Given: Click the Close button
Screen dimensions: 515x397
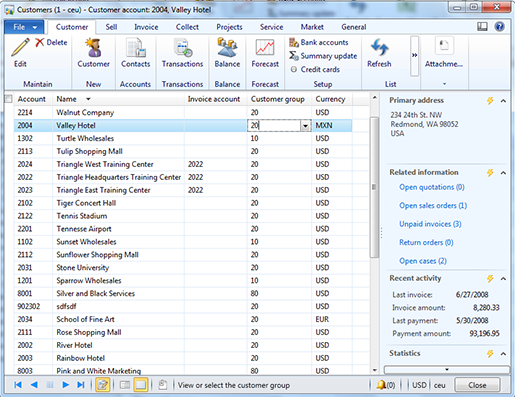Looking at the screenshot, I should (477, 385).
